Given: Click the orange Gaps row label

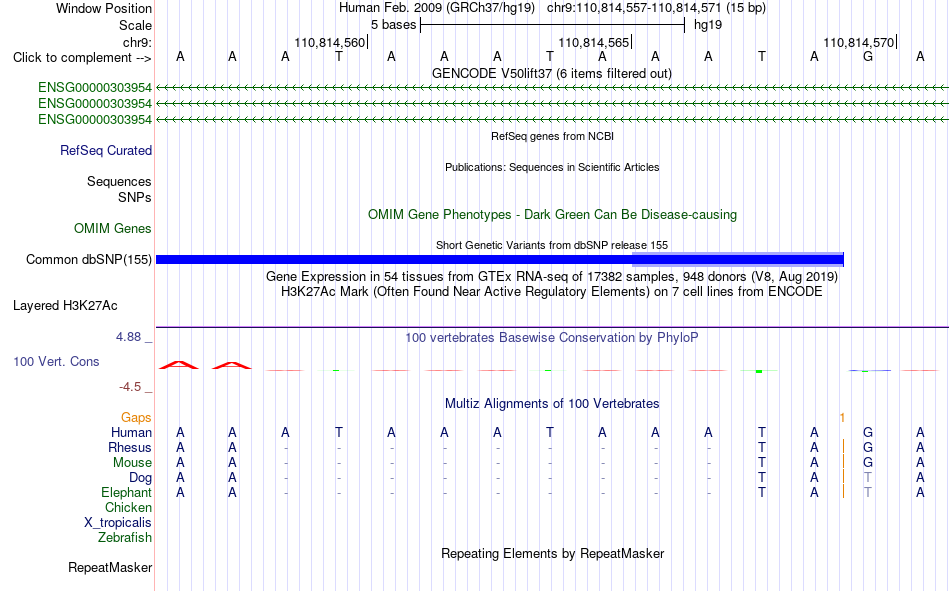Looking at the screenshot, I should [x=136, y=417].
